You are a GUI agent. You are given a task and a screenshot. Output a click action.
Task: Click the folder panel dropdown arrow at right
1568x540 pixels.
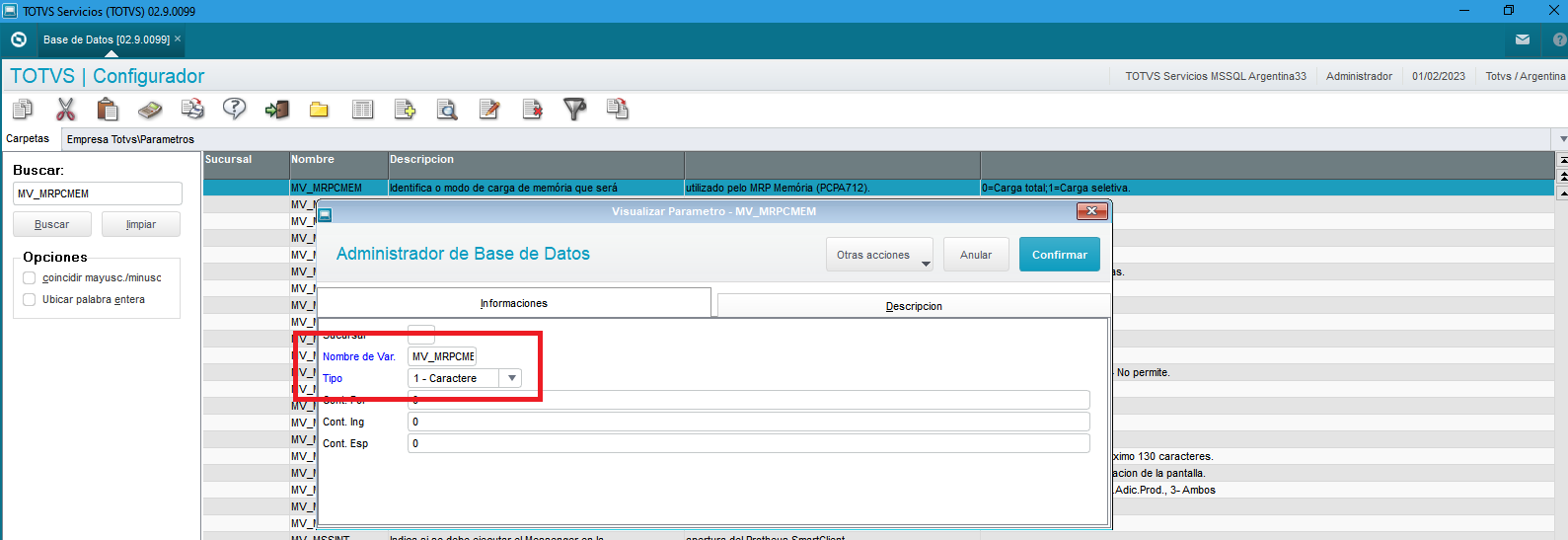point(1562,139)
